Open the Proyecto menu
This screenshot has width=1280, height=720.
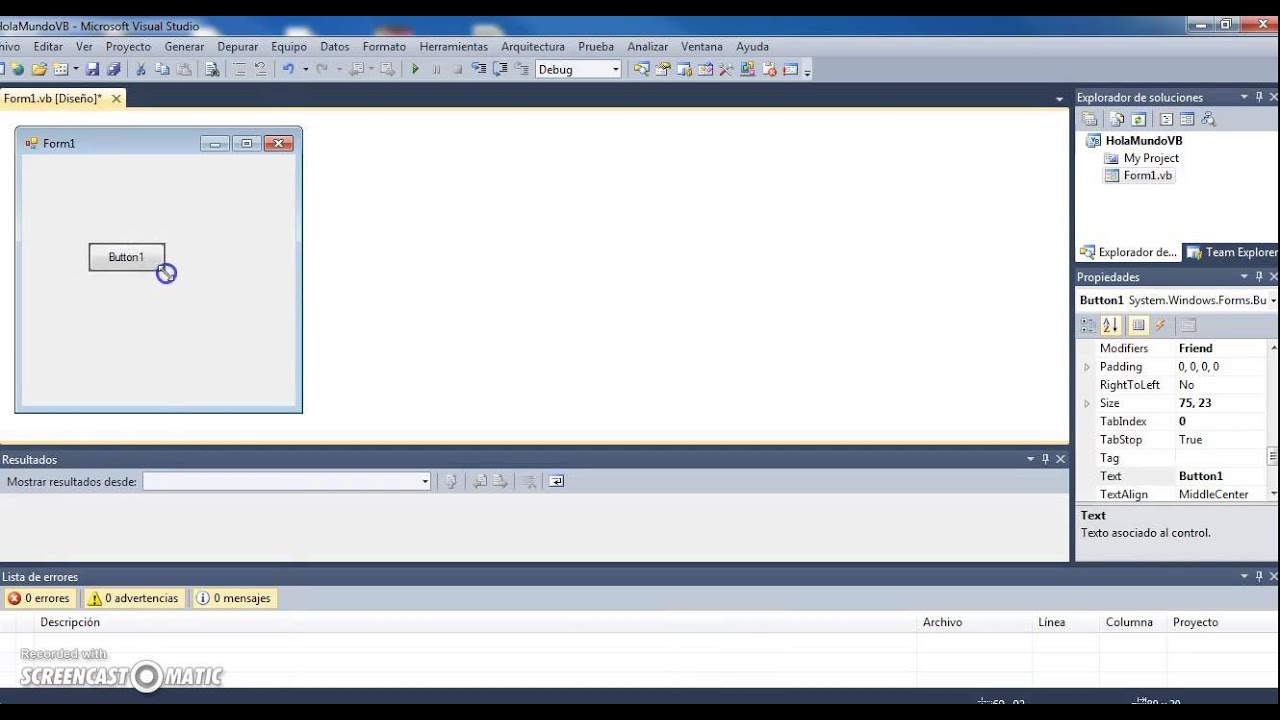point(128,46)
